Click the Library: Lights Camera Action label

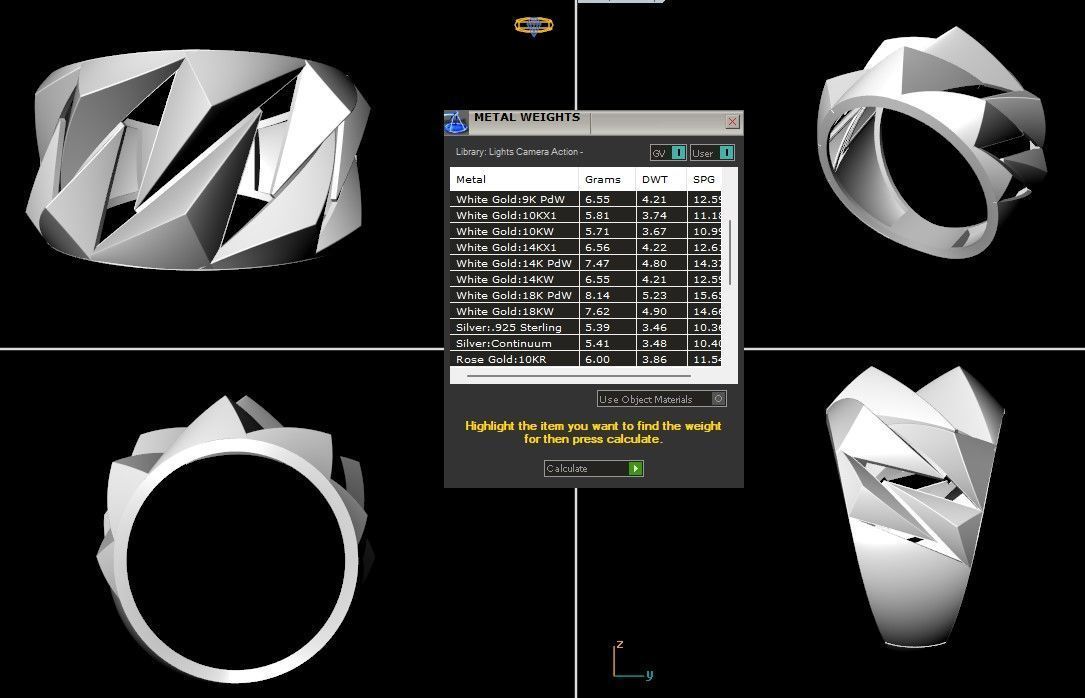coord(520,151)
